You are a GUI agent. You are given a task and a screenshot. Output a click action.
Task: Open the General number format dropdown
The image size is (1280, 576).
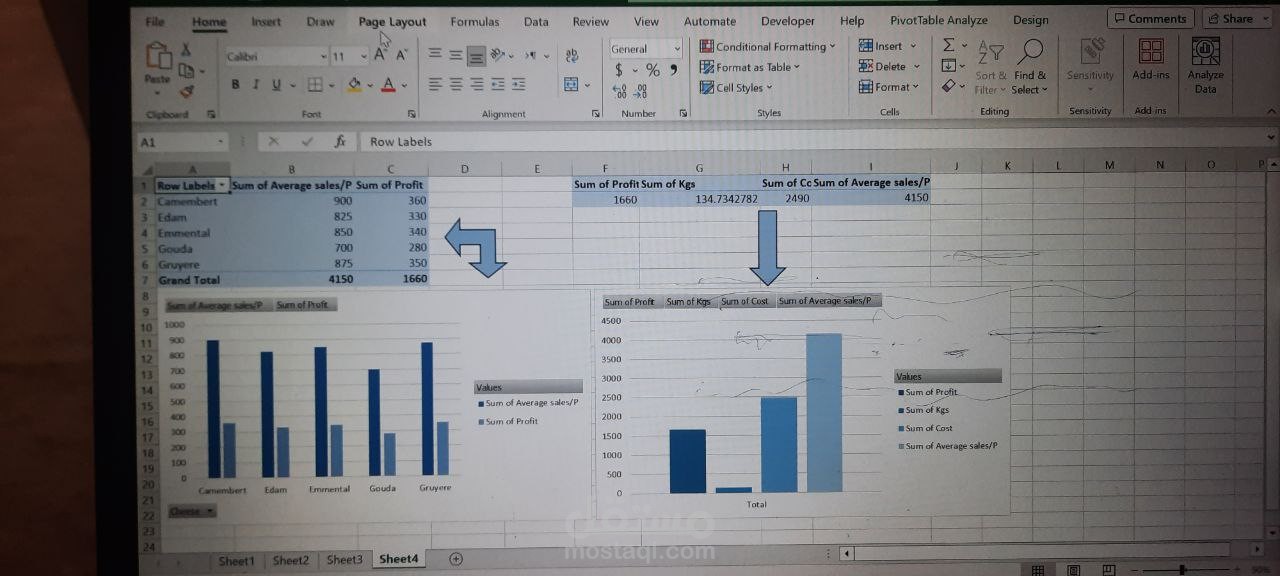[677, 48]
